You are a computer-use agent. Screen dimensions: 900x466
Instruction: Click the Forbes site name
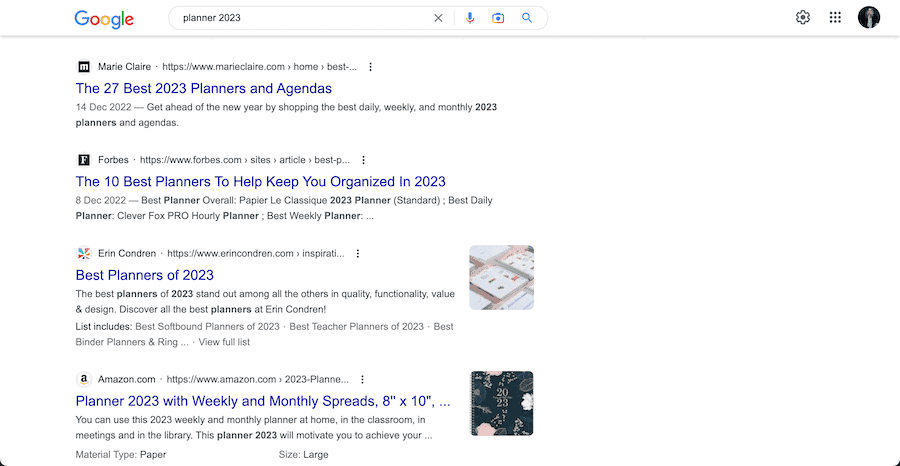coord(113,160)
